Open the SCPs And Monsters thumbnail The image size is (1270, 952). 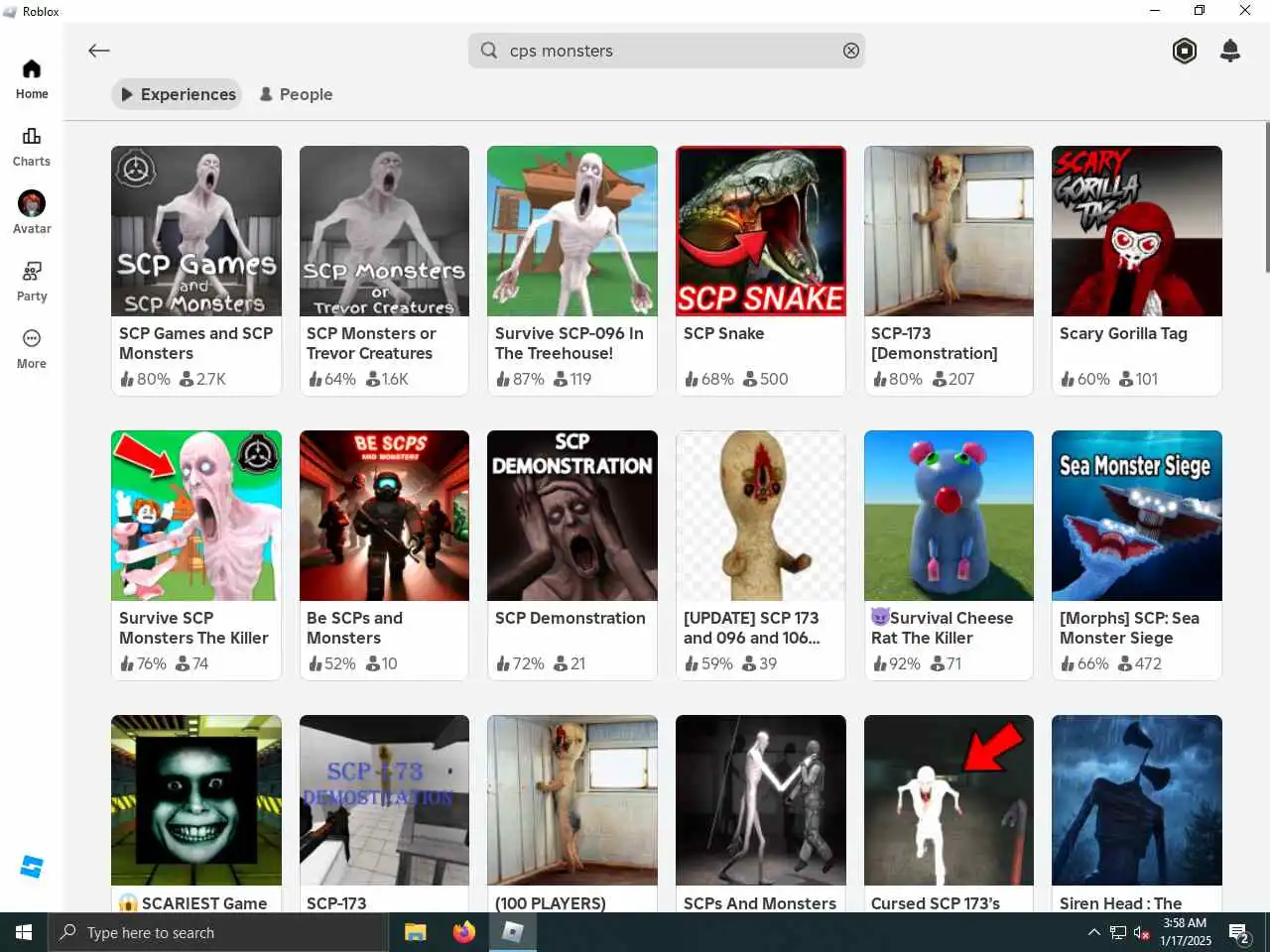pyautogui.click(x=761, y=800)
